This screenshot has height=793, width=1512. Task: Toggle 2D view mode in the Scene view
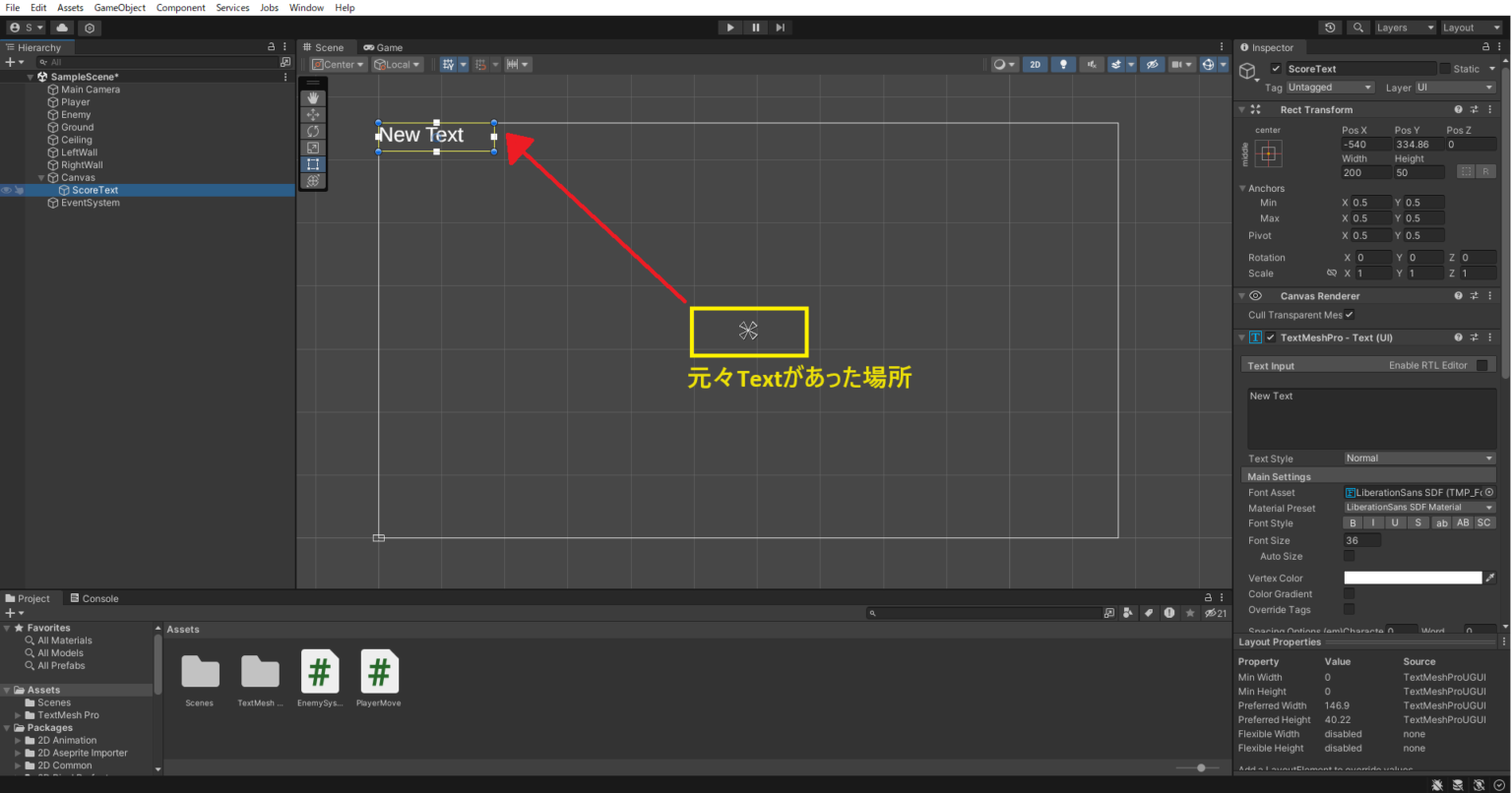pos(1035,63)
